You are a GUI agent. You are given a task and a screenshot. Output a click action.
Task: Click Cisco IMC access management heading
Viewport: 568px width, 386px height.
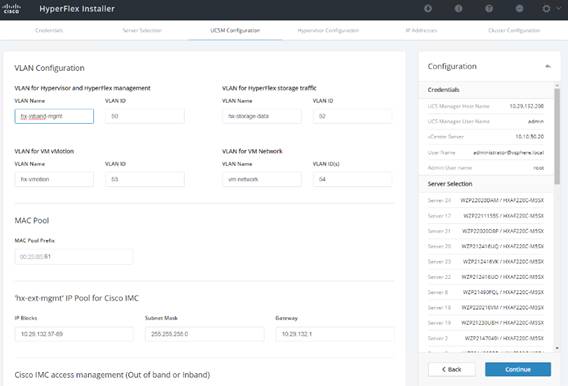[x=112, y=375]
